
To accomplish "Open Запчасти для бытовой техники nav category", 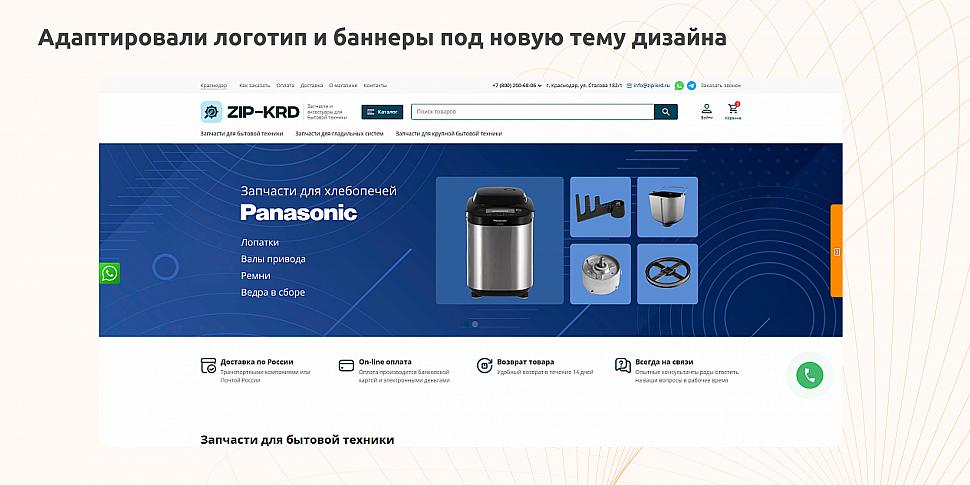I will click(242, 134).
